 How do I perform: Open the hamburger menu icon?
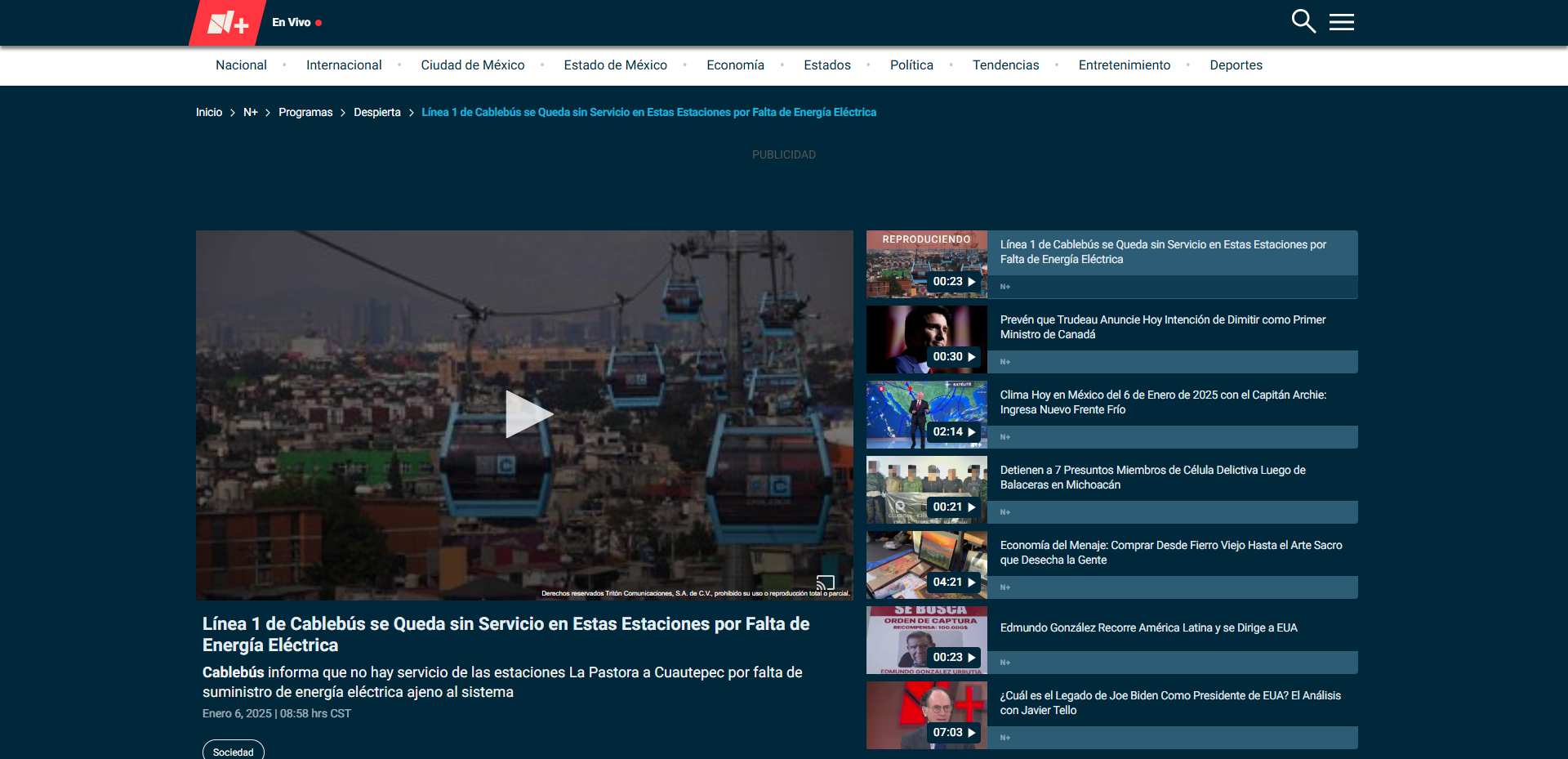pos(1341,22)
